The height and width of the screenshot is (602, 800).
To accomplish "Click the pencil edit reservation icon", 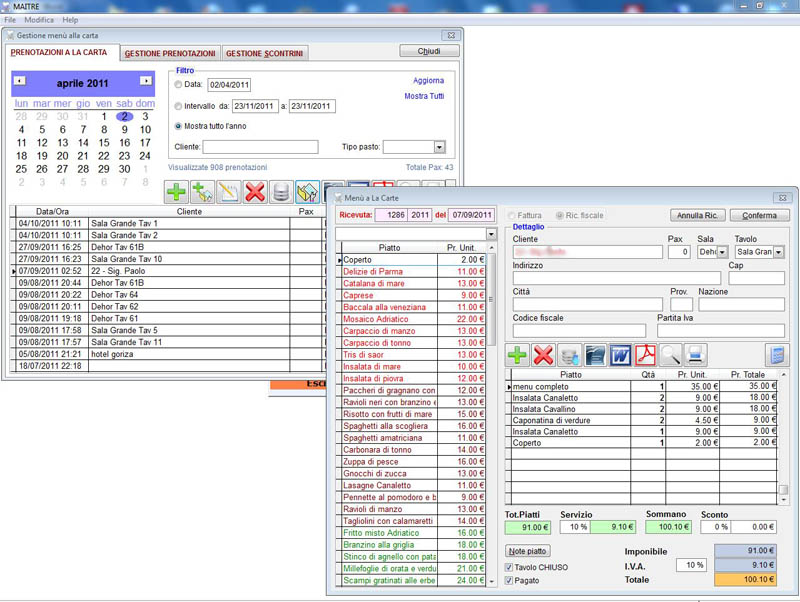I will pos(229,191).
